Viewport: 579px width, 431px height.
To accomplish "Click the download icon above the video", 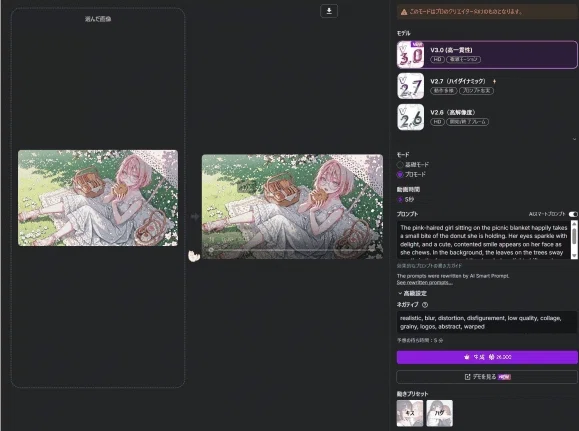I will pyautogui.click(x=329, y=11).
